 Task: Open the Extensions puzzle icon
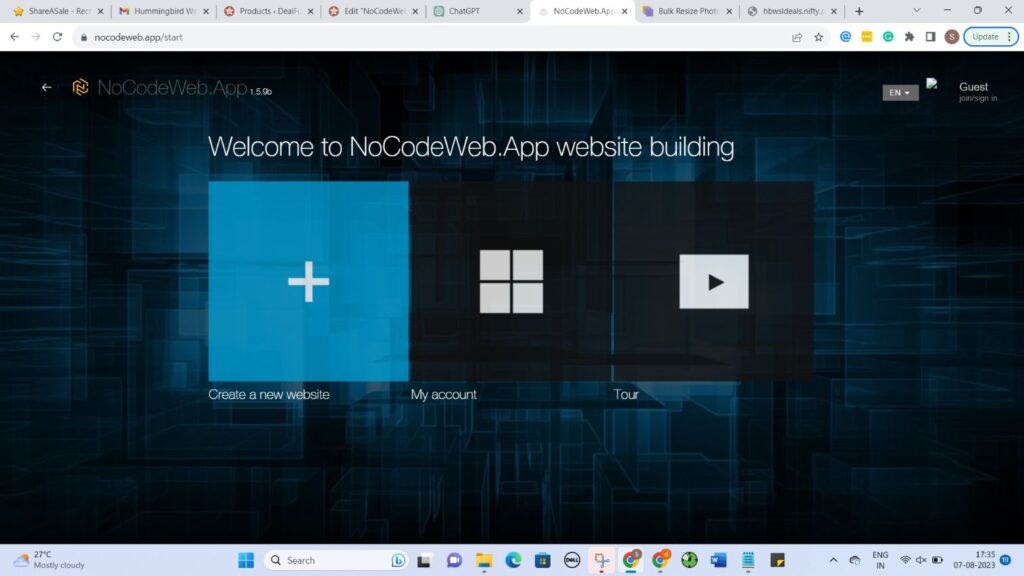[x=909, y=37]
